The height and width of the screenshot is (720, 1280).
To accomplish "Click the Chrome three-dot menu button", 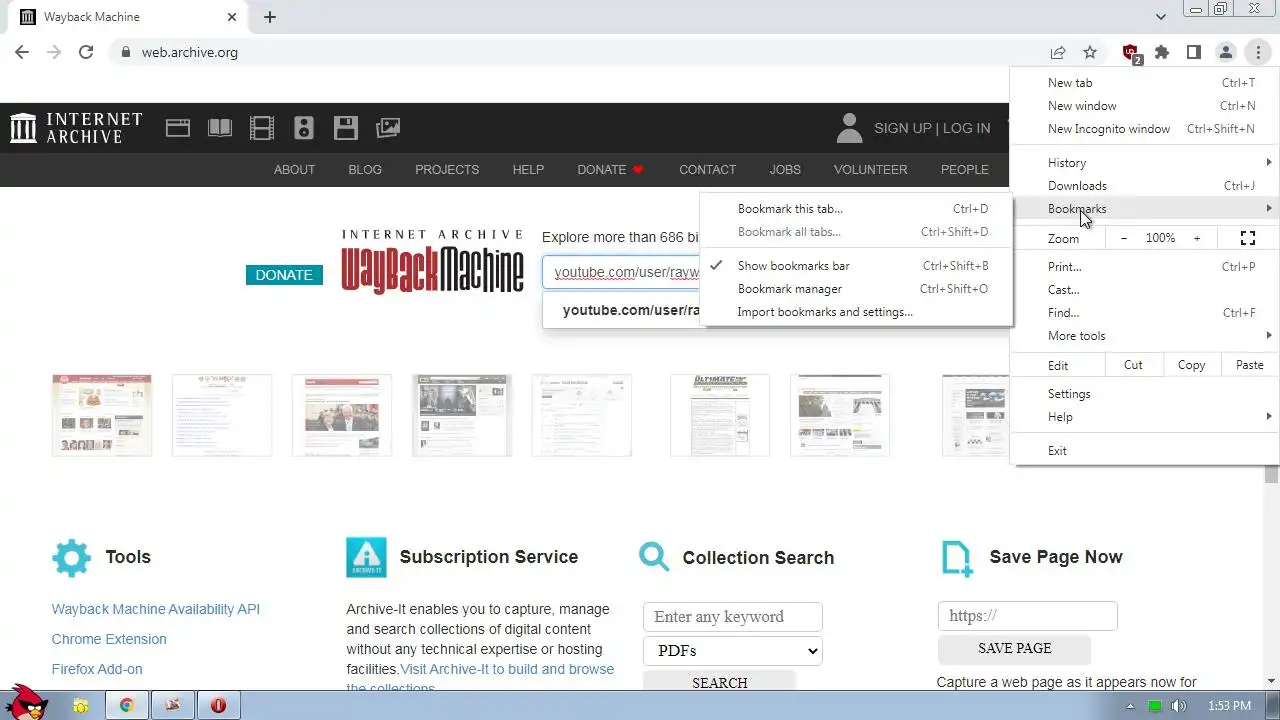I will [1258, 52].
